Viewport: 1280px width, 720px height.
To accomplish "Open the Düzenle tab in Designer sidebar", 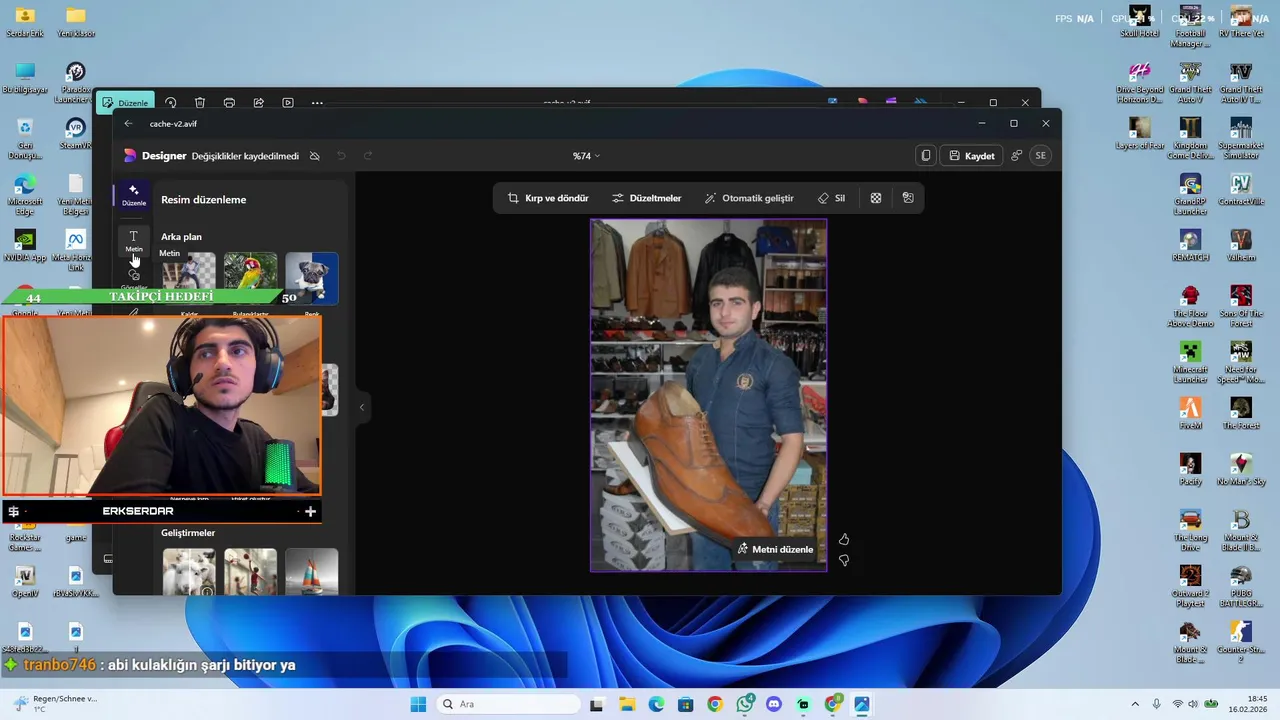I will click(x=134, y=194).
